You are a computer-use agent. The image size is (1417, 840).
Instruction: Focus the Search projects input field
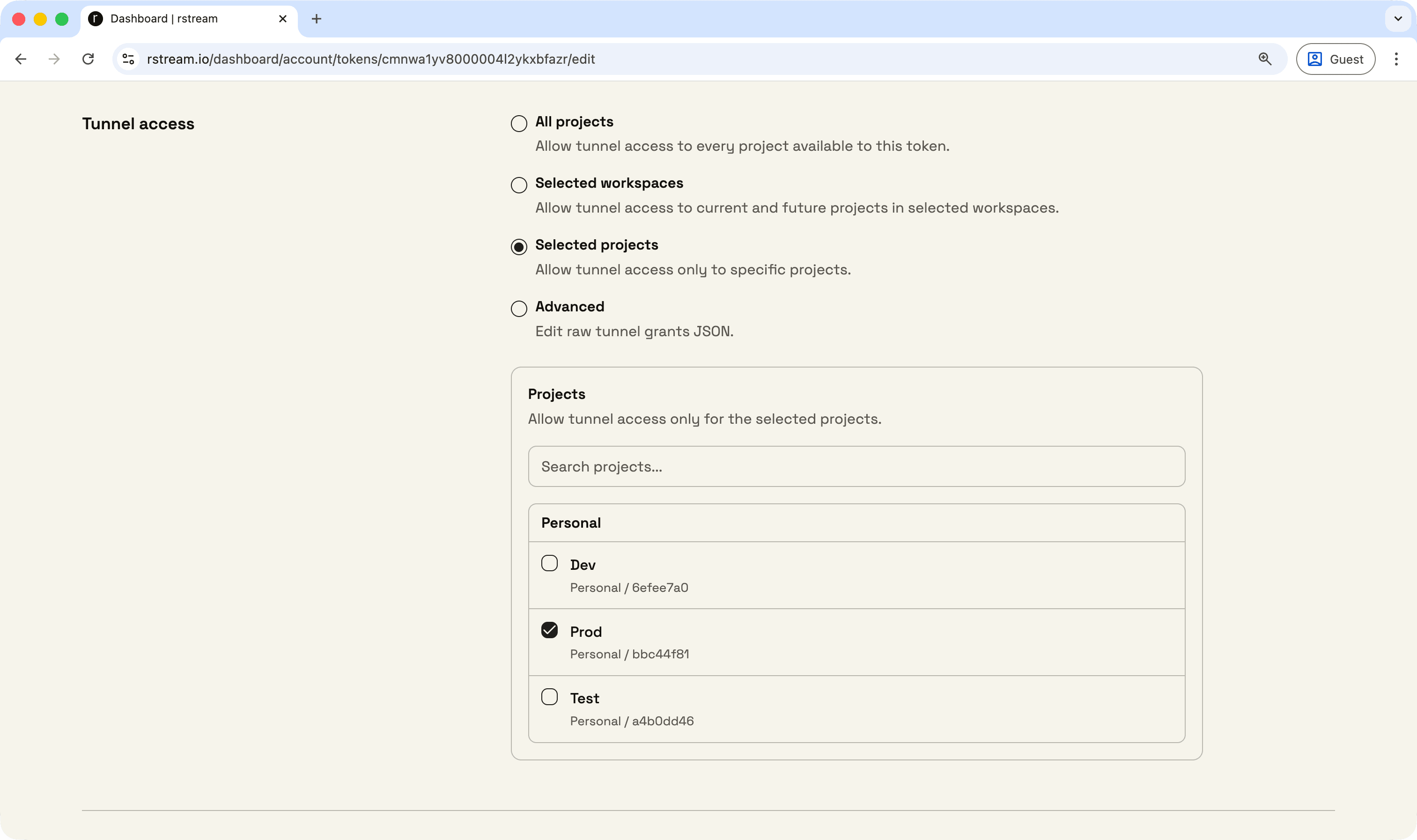click(856, 466)
